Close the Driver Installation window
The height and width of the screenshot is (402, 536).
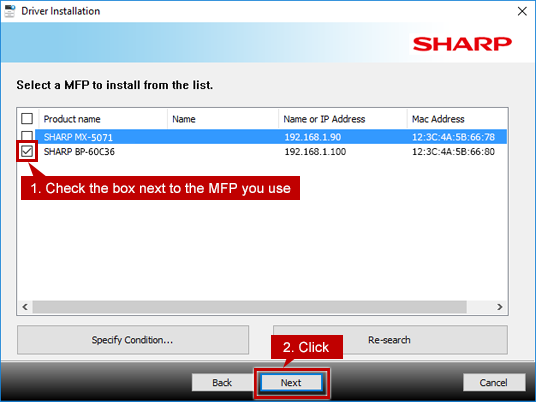click(522, 11)
